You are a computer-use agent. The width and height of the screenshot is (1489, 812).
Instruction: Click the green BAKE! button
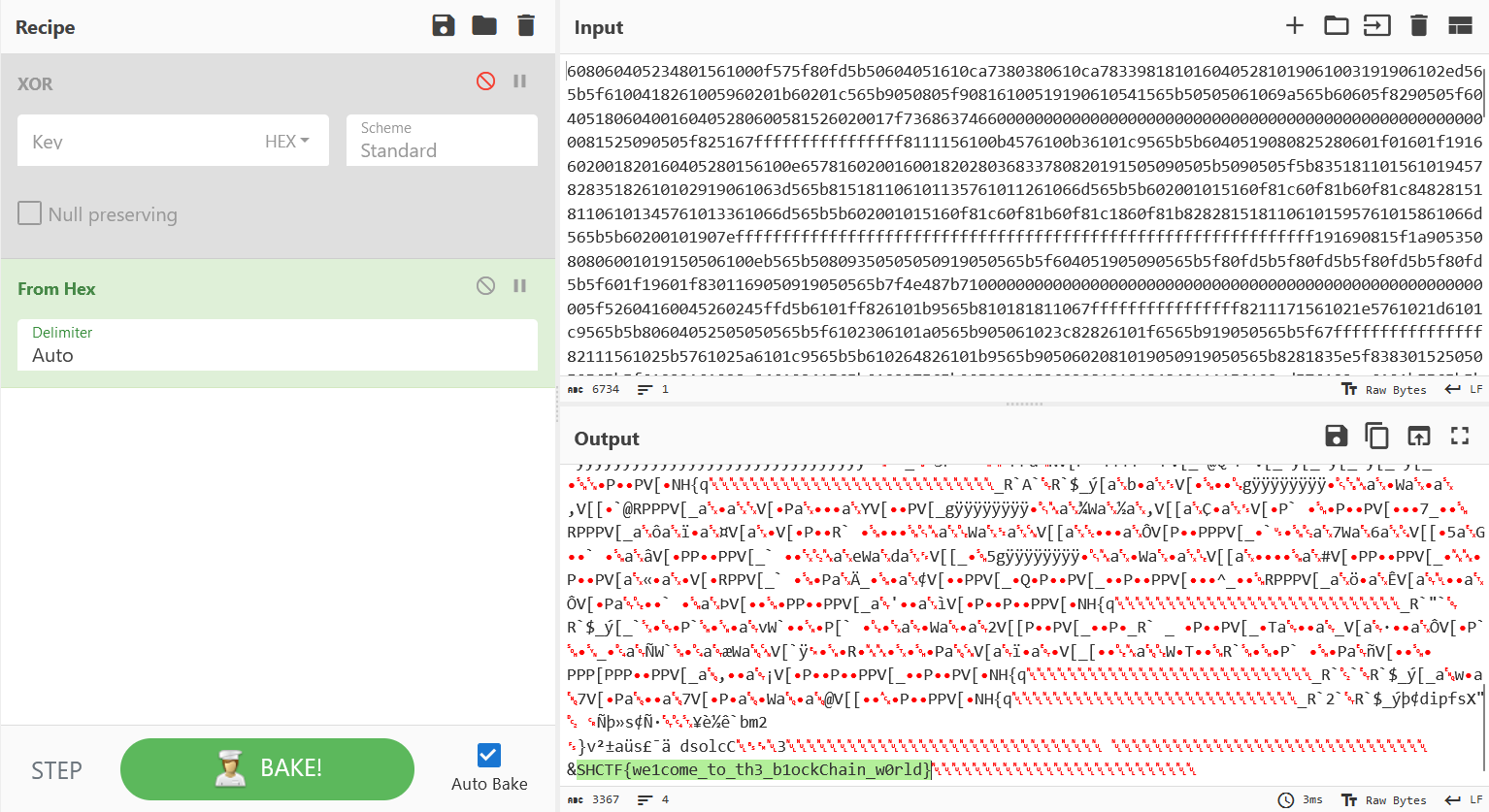pos(267,769)
